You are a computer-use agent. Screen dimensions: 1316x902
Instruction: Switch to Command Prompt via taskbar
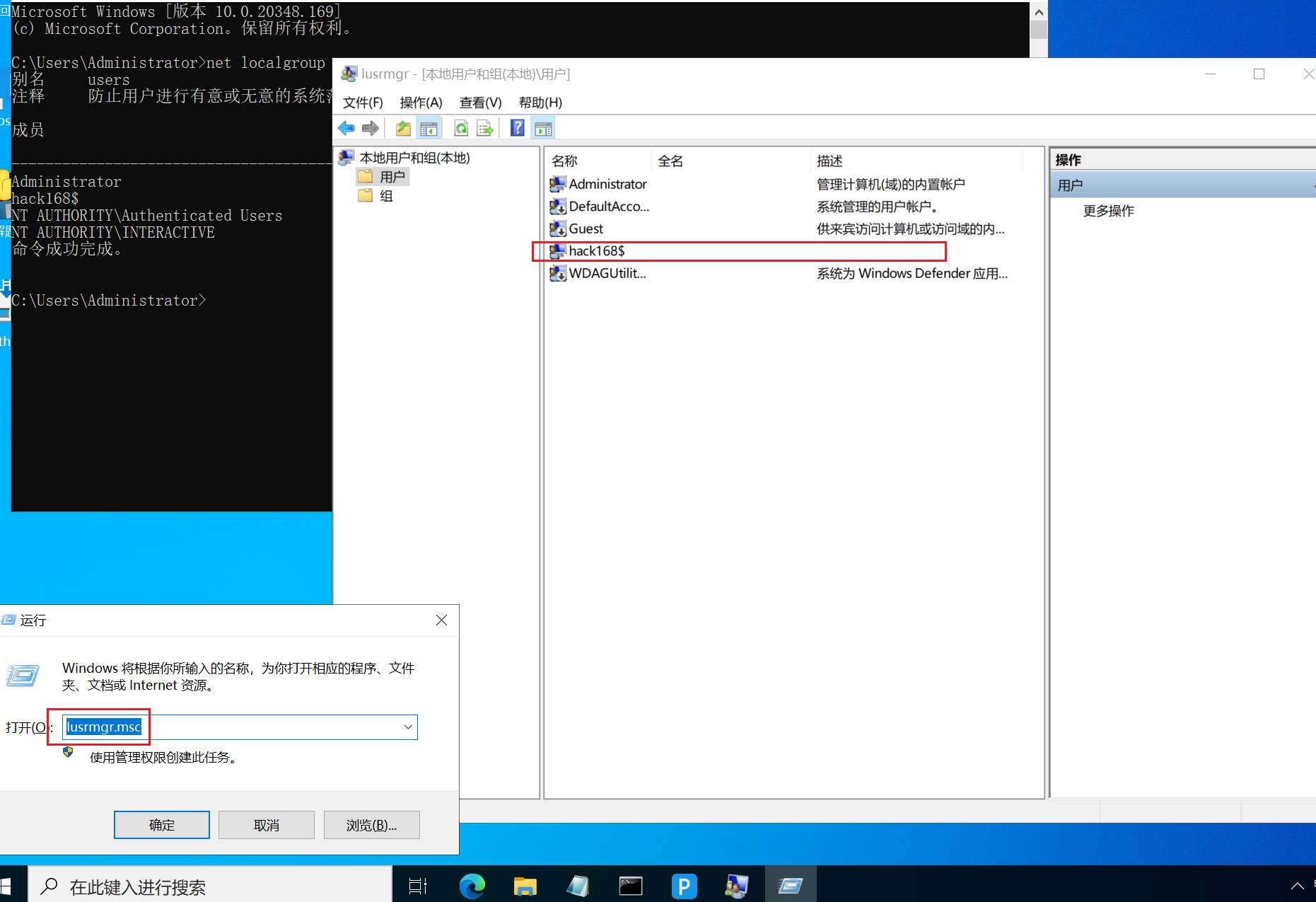pyautogui.click(x=631, y=886)
